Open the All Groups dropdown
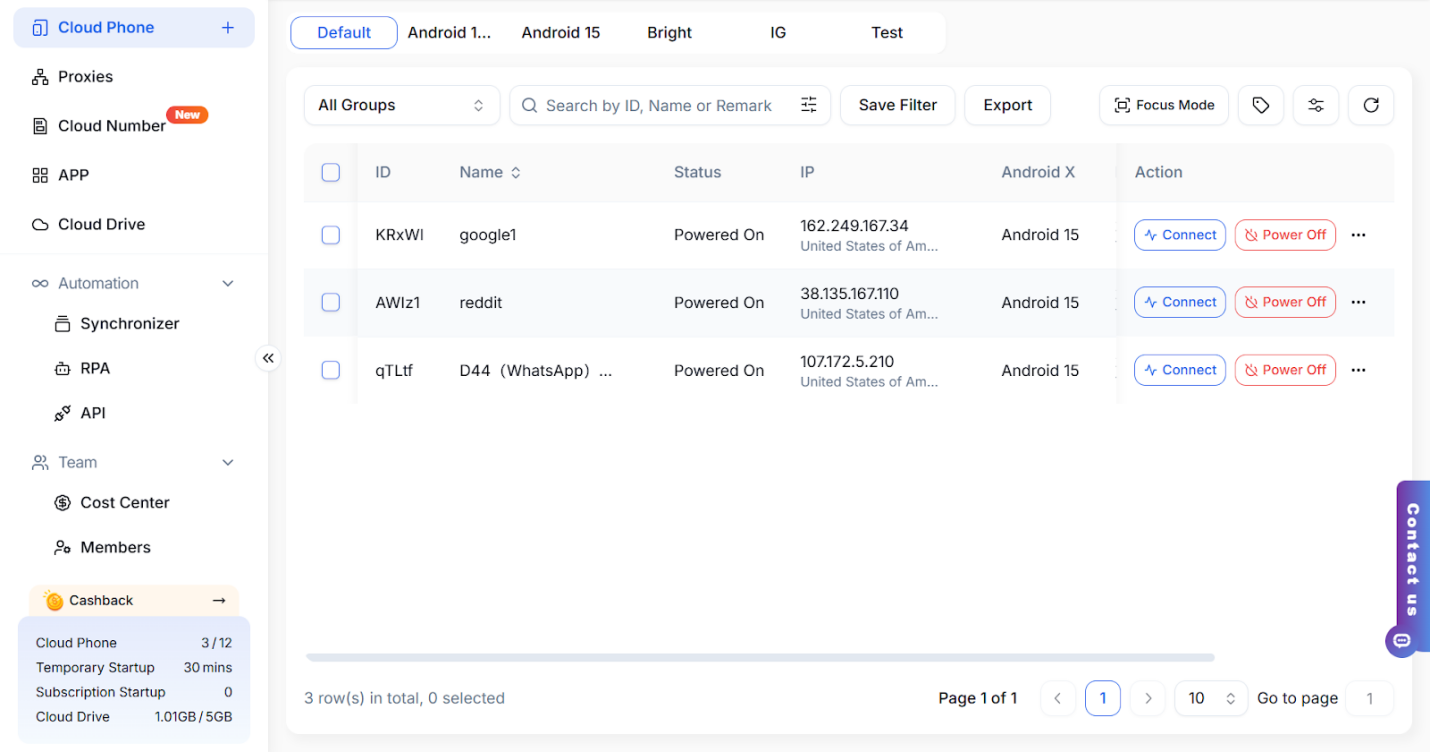The height and width of the screenshot is (752, 1430). [401, 105]
